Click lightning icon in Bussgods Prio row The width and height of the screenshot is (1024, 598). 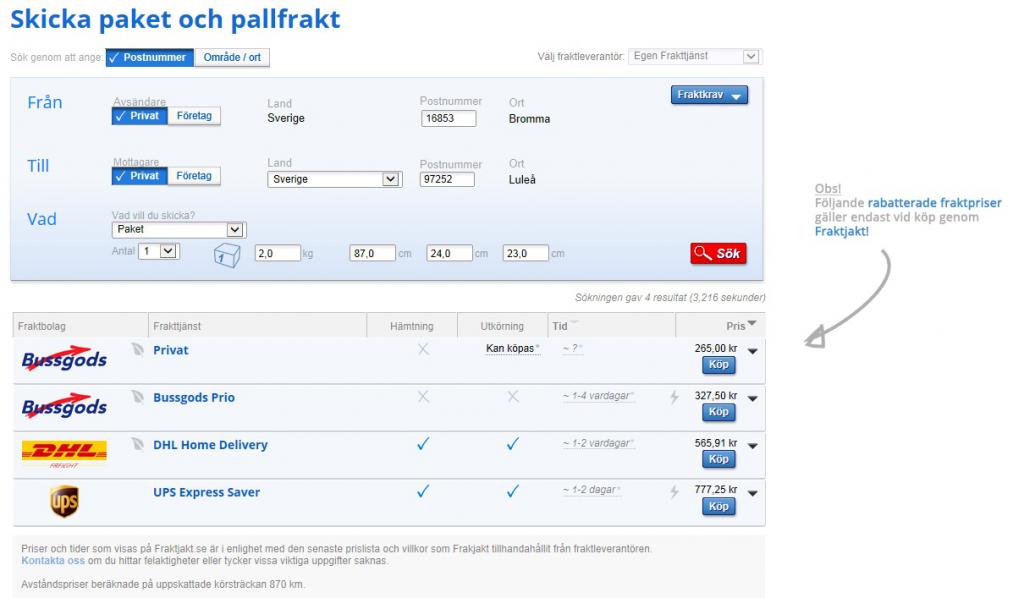coord(674,397)
